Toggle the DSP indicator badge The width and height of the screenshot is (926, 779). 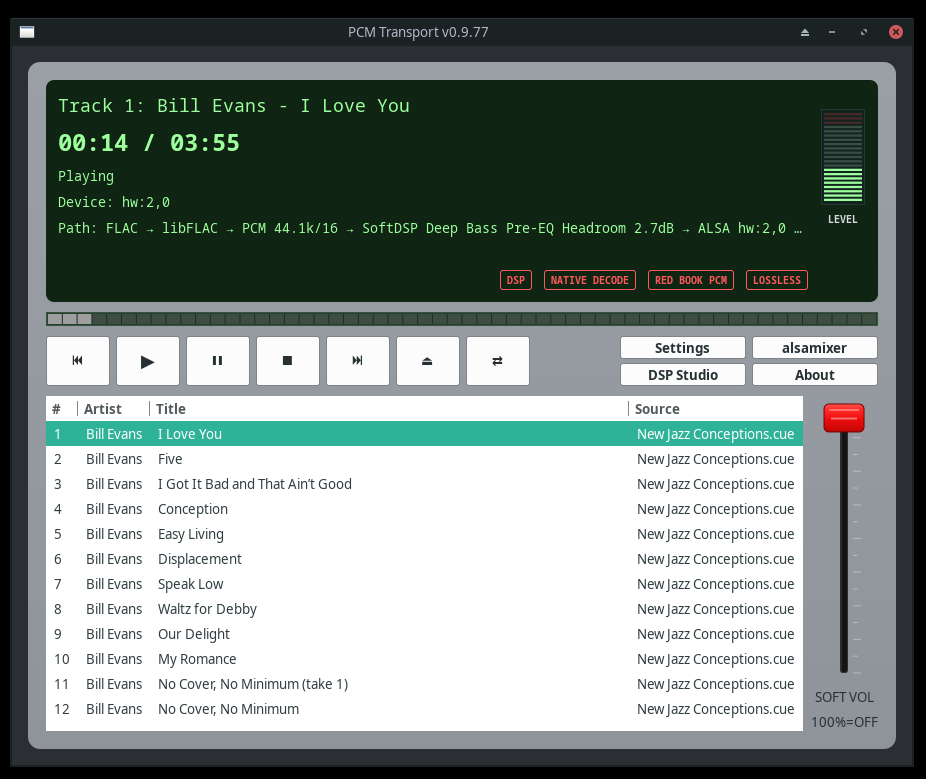(515, 280)
